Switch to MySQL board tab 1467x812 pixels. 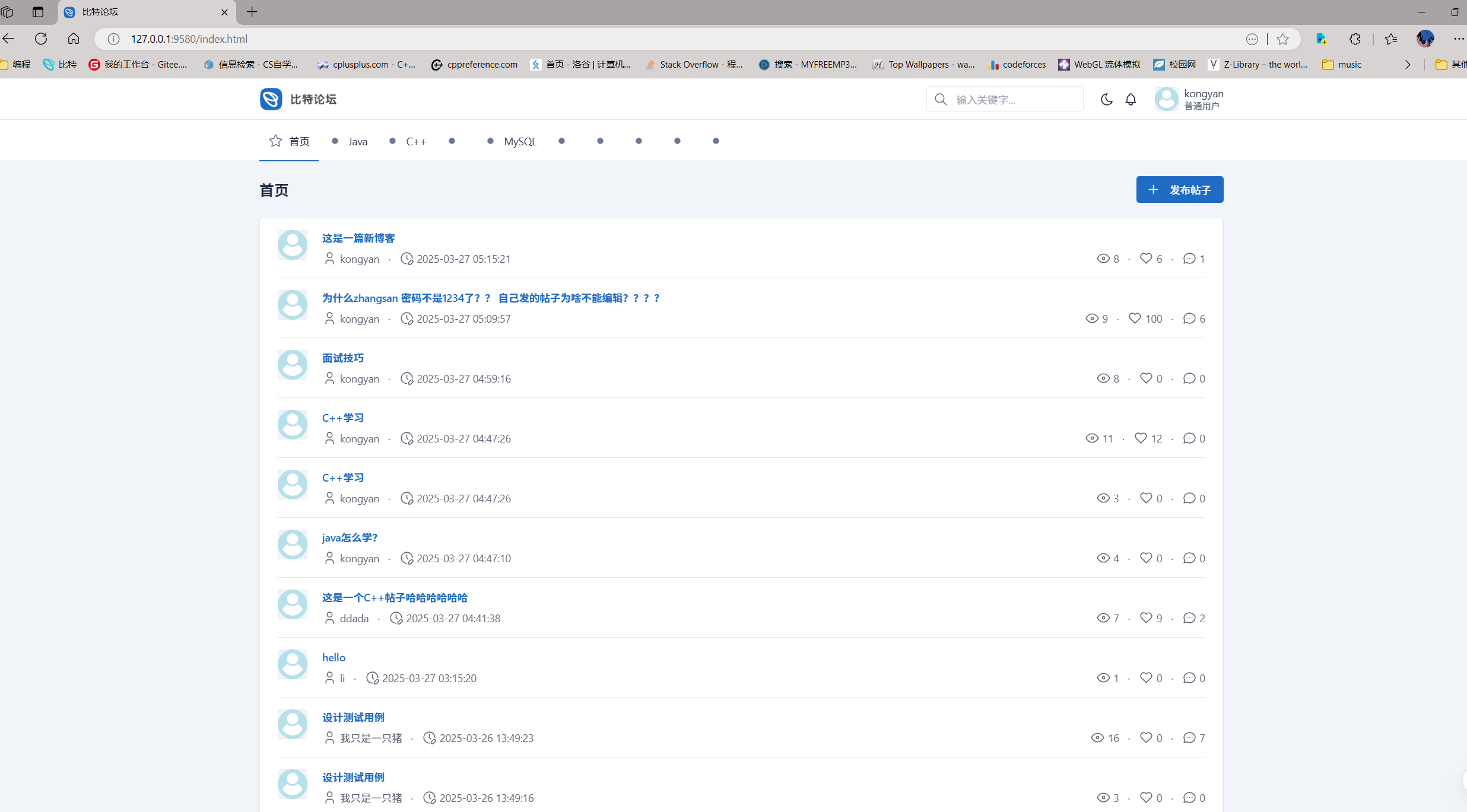pos(520,141)
